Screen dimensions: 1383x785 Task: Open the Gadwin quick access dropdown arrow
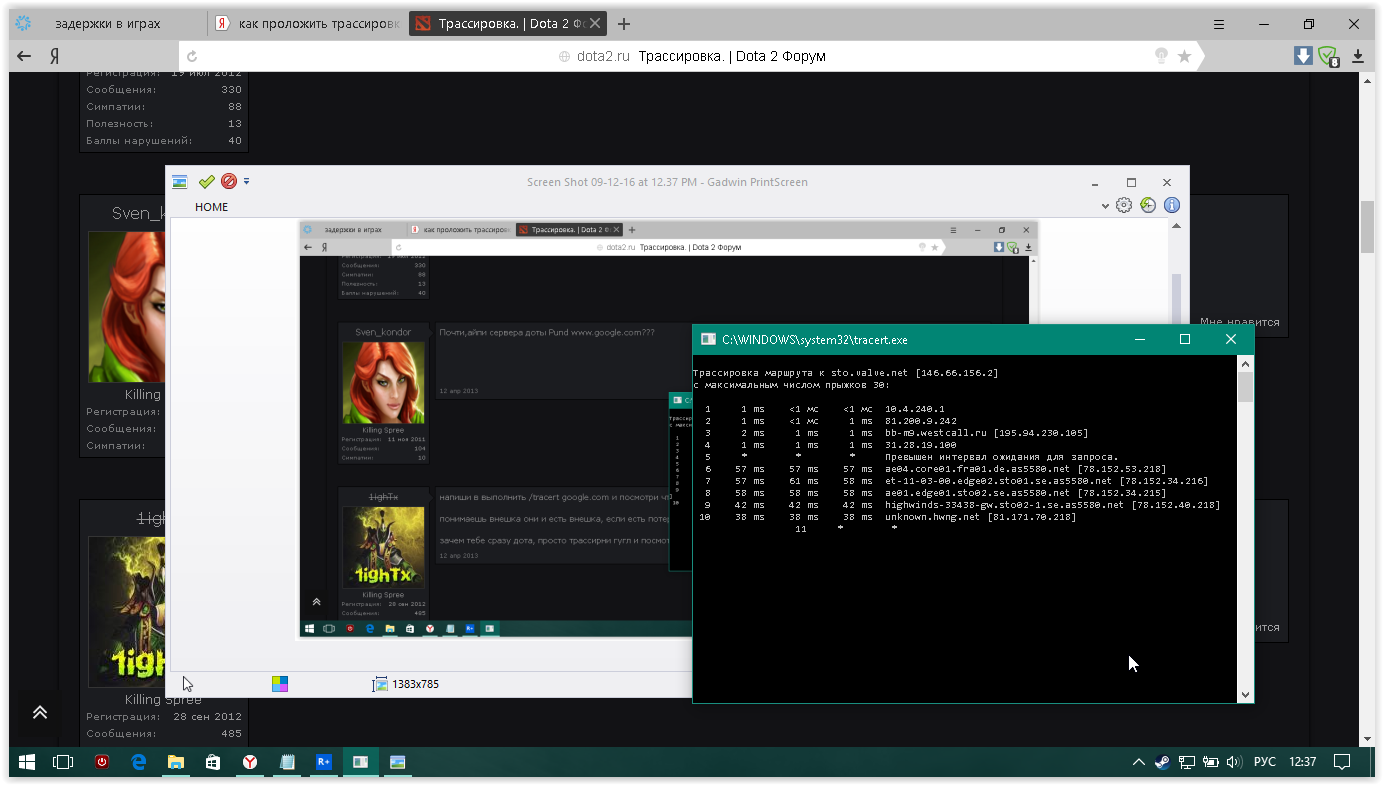[x=246, y=182]
